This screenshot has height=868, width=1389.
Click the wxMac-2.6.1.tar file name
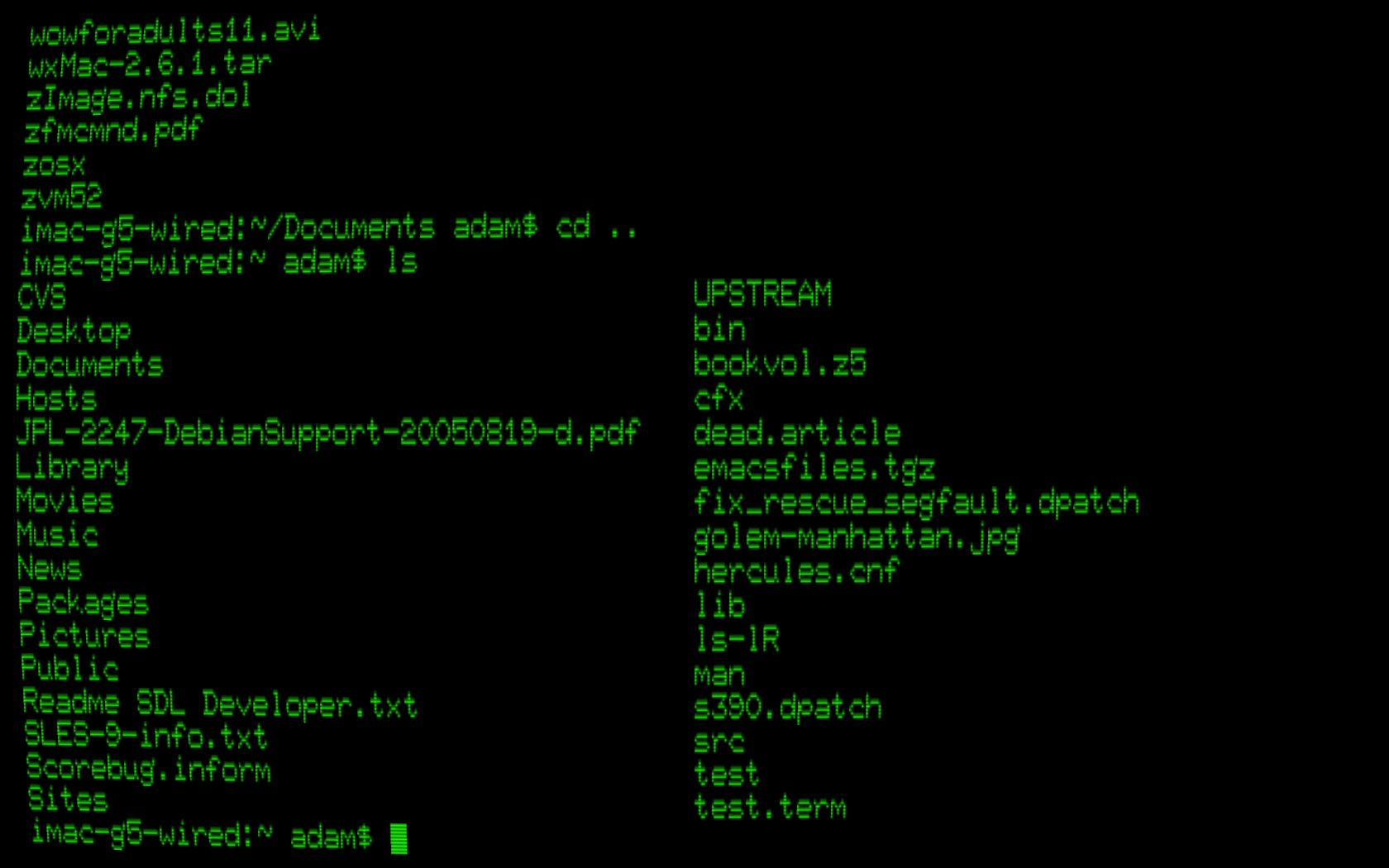150,64
